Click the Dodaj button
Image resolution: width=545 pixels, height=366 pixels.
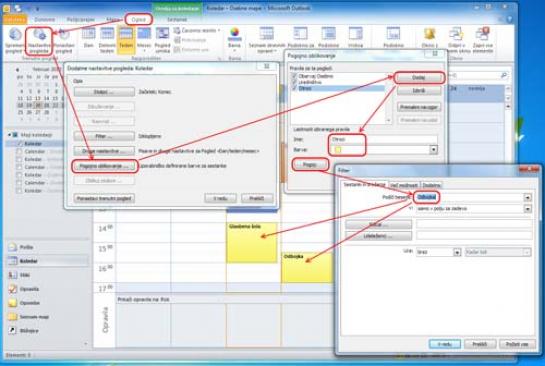419,78
